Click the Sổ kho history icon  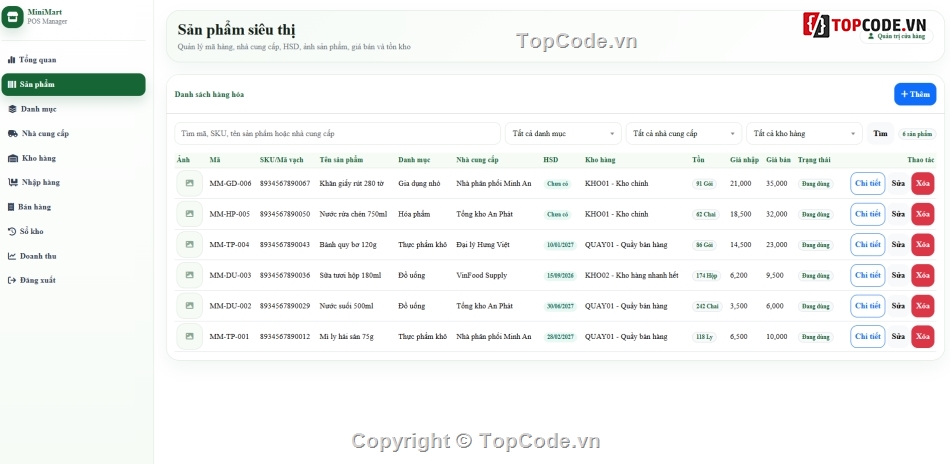click(12, 231)
